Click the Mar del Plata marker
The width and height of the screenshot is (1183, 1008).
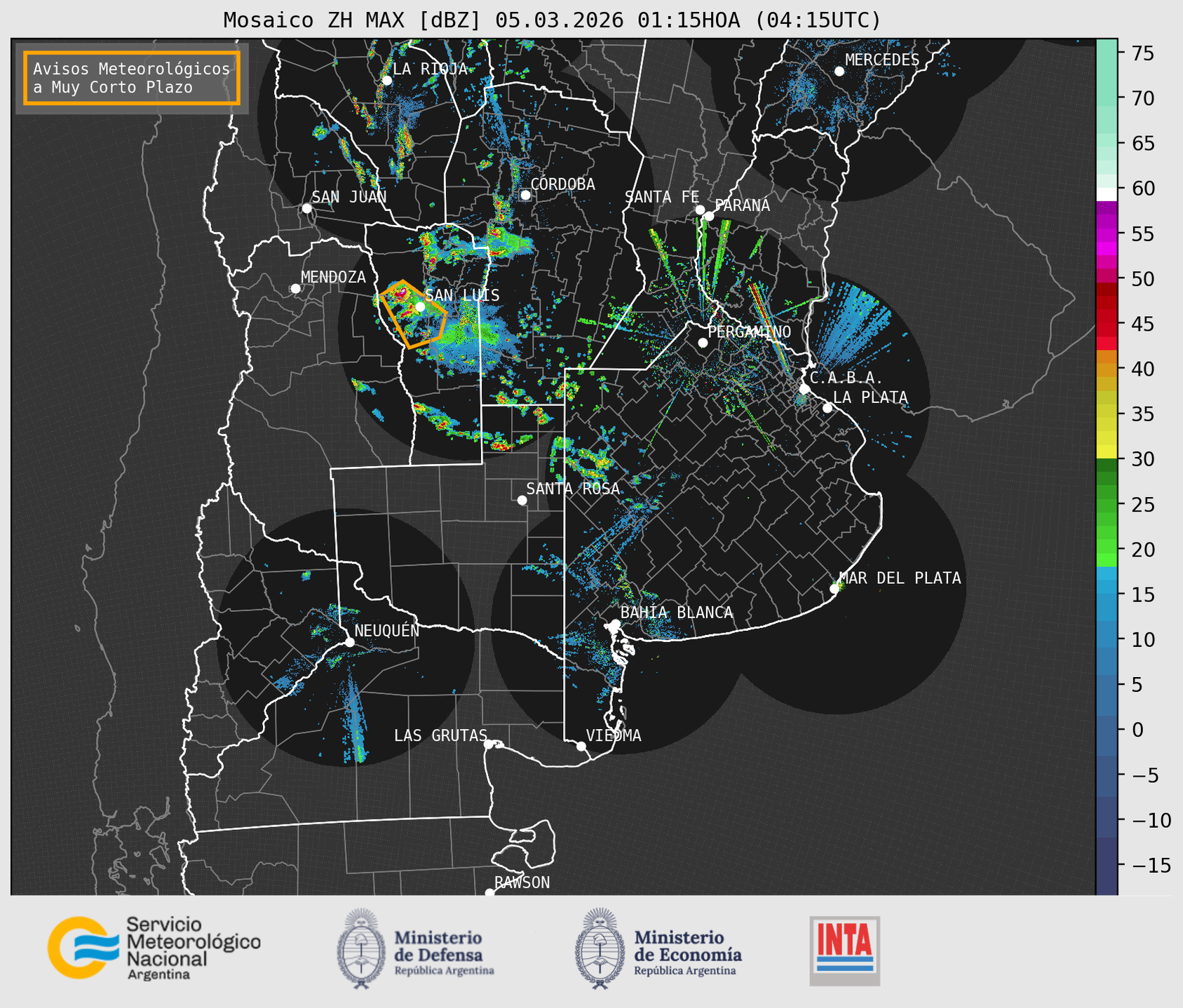[x=834, y=589]
